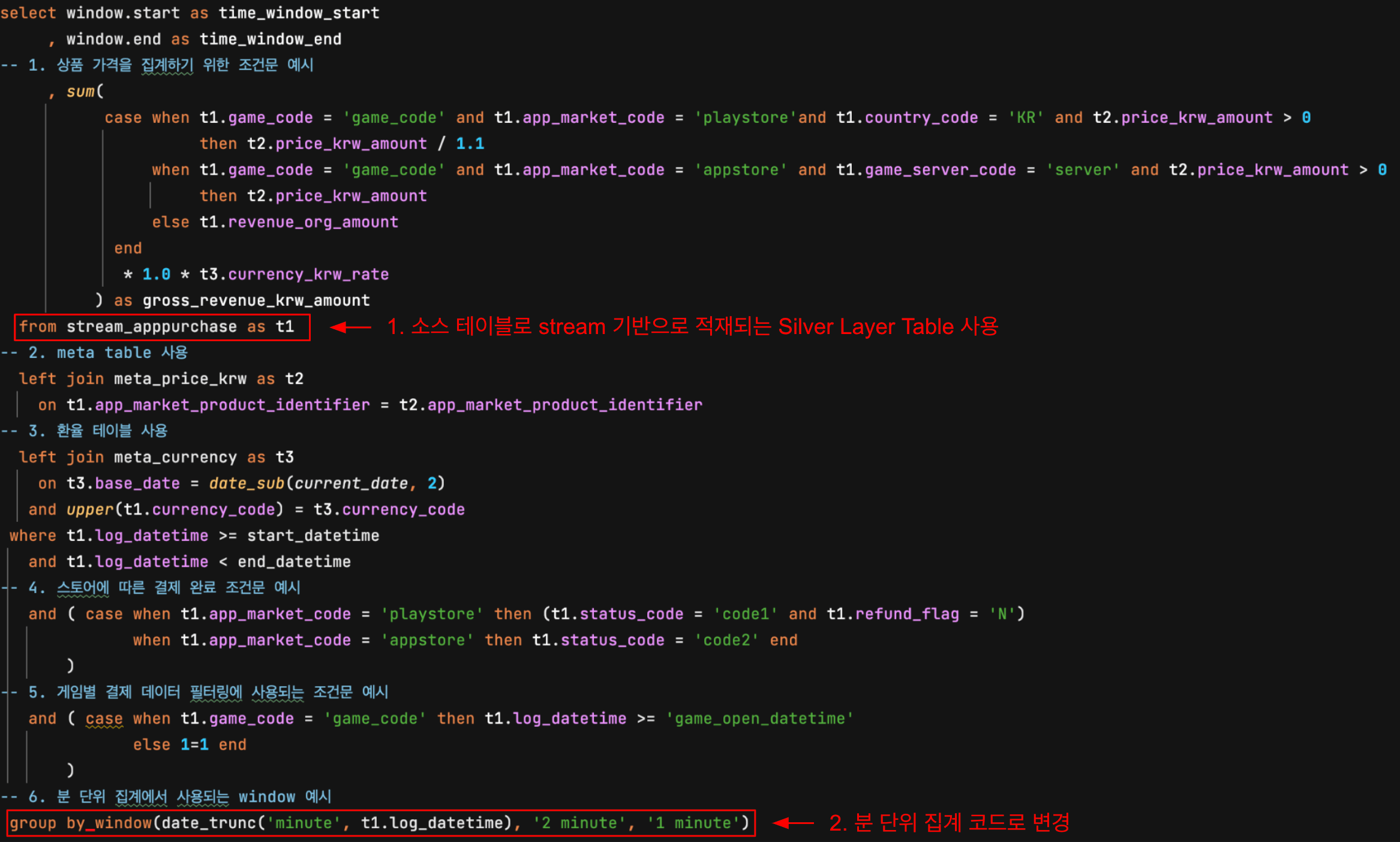Image resolution: width=1400 pixels, height=842 pixels.
Task: Click the '-- 6. 분 단위 집계에서' comment
Action: (x=166, y=796)
